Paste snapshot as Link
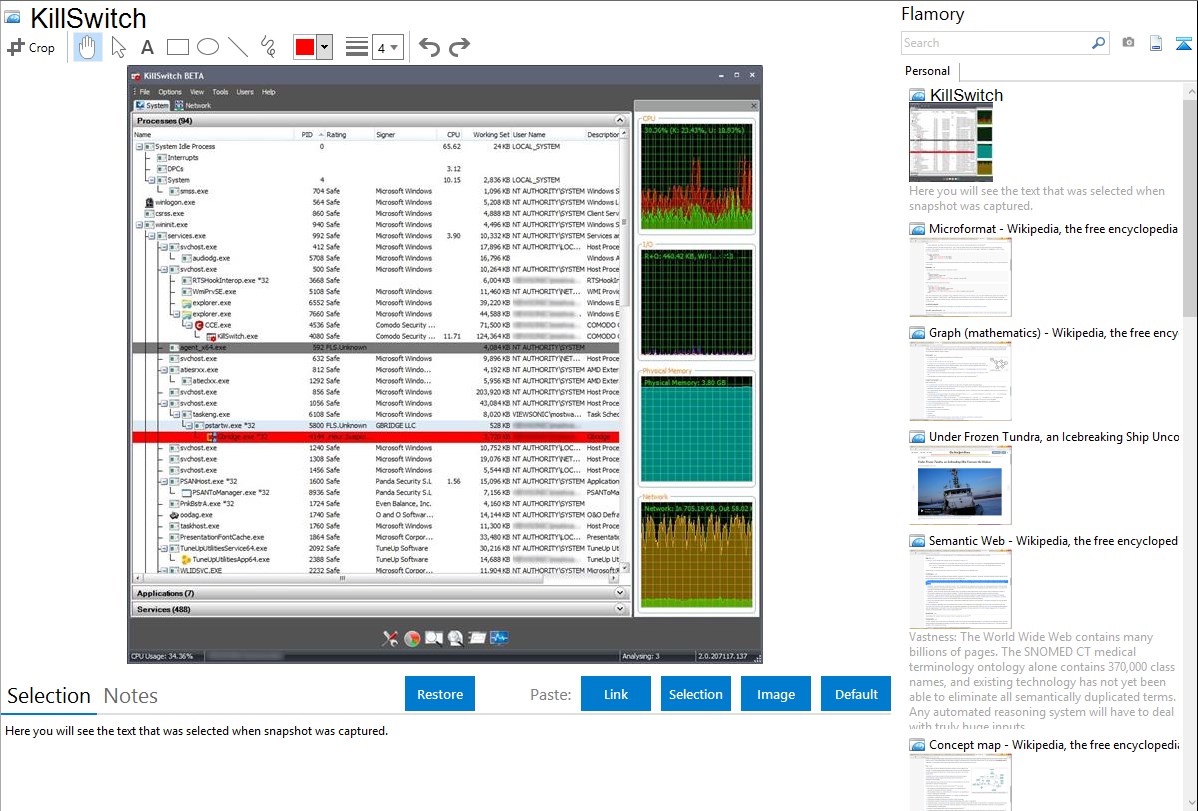The image size is (1198, 811). coord(616,694)
